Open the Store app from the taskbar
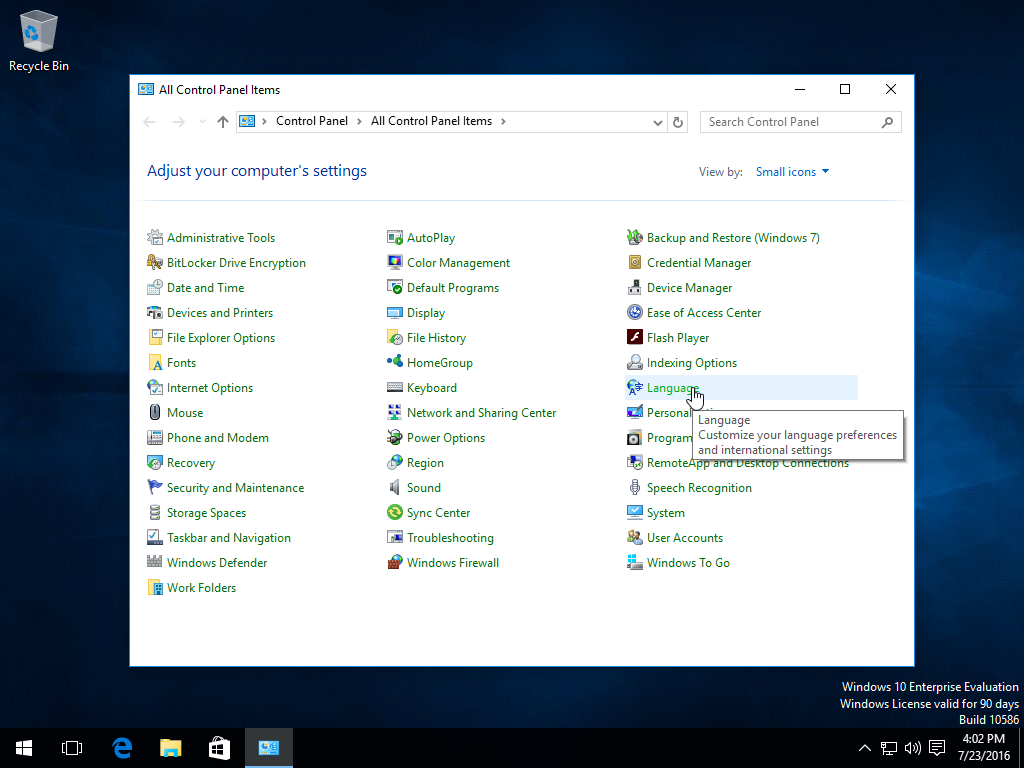This screenshot has height=768, width=1024. 219,748
